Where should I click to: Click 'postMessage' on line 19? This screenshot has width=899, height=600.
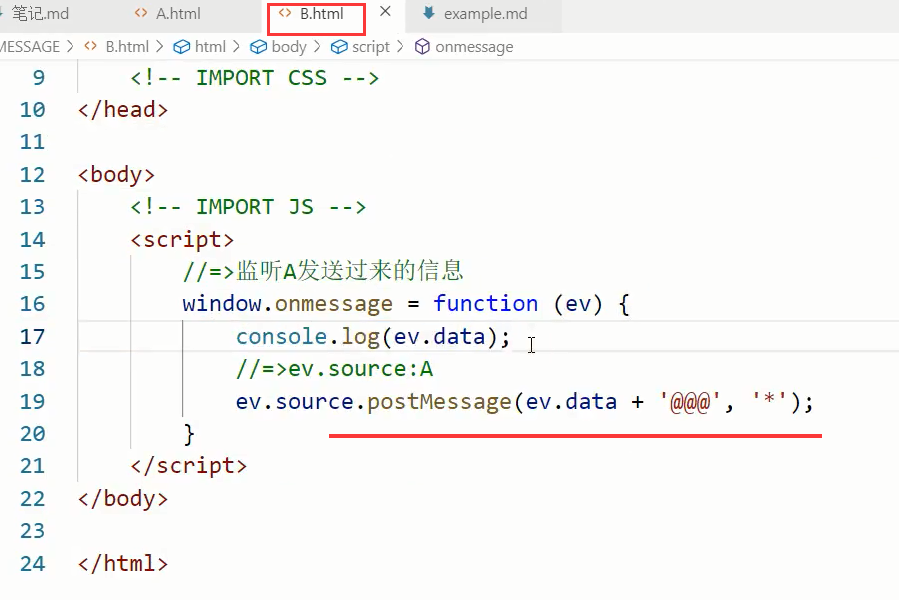coord(439,402)
